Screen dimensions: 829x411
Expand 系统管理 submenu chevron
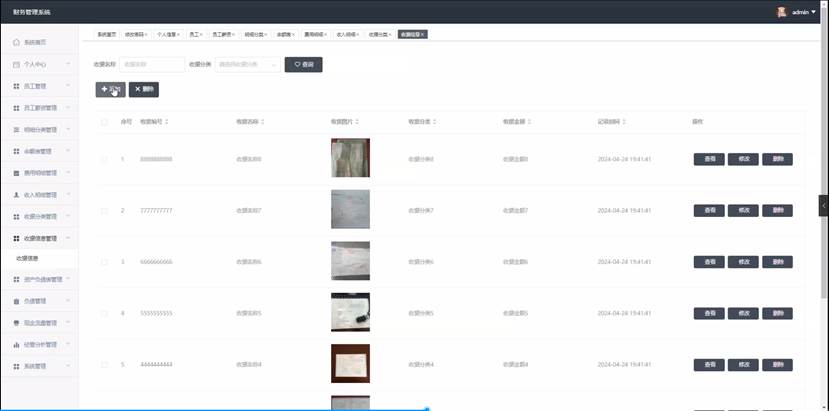point(68,366)
